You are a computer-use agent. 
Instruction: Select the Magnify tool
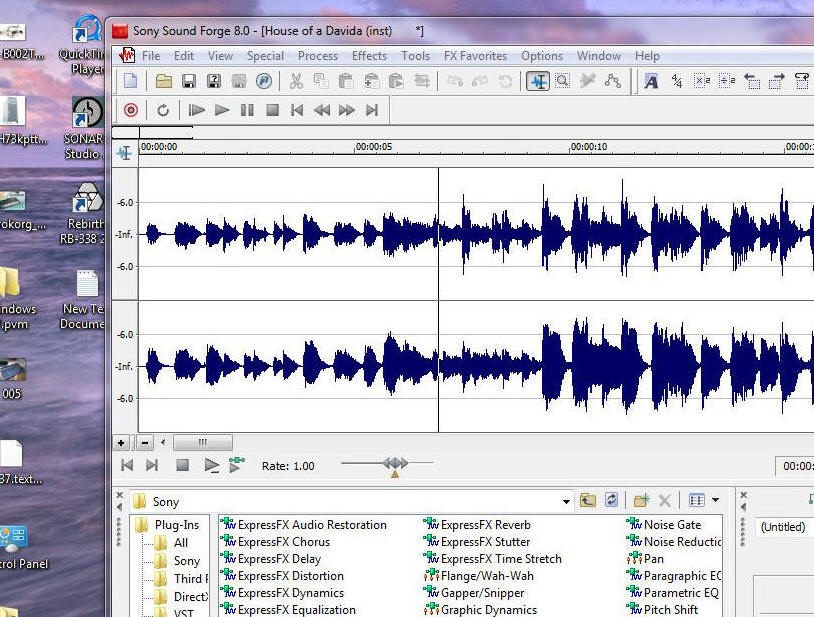(x=562, y=81)
